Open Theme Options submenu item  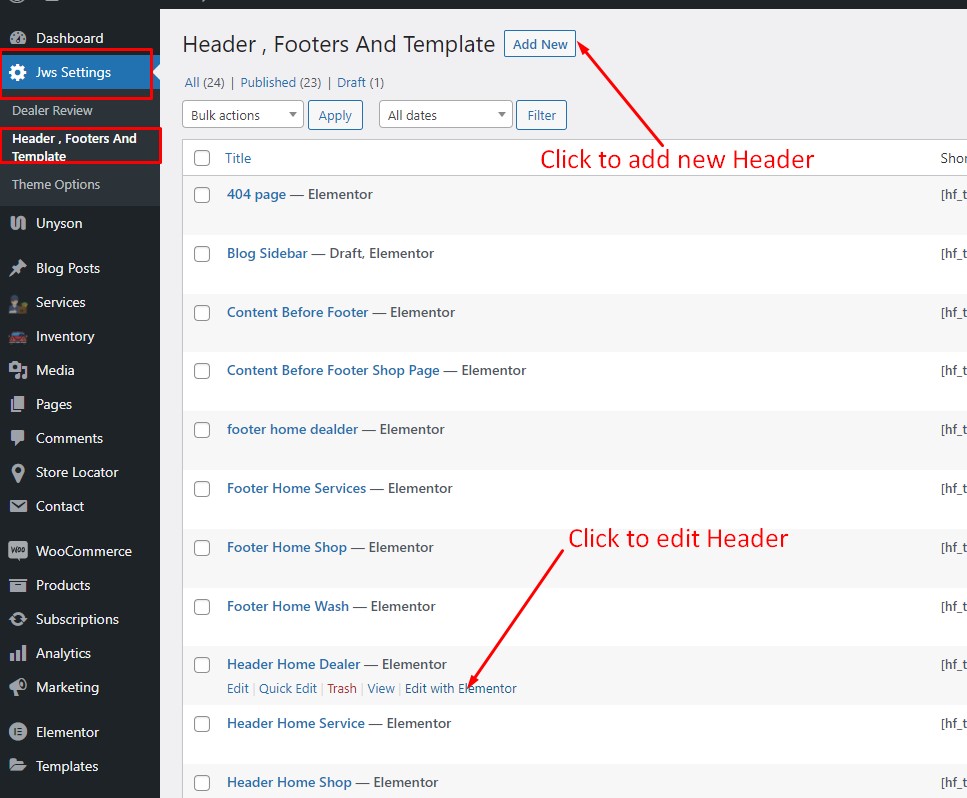click(x=56, y=184)
